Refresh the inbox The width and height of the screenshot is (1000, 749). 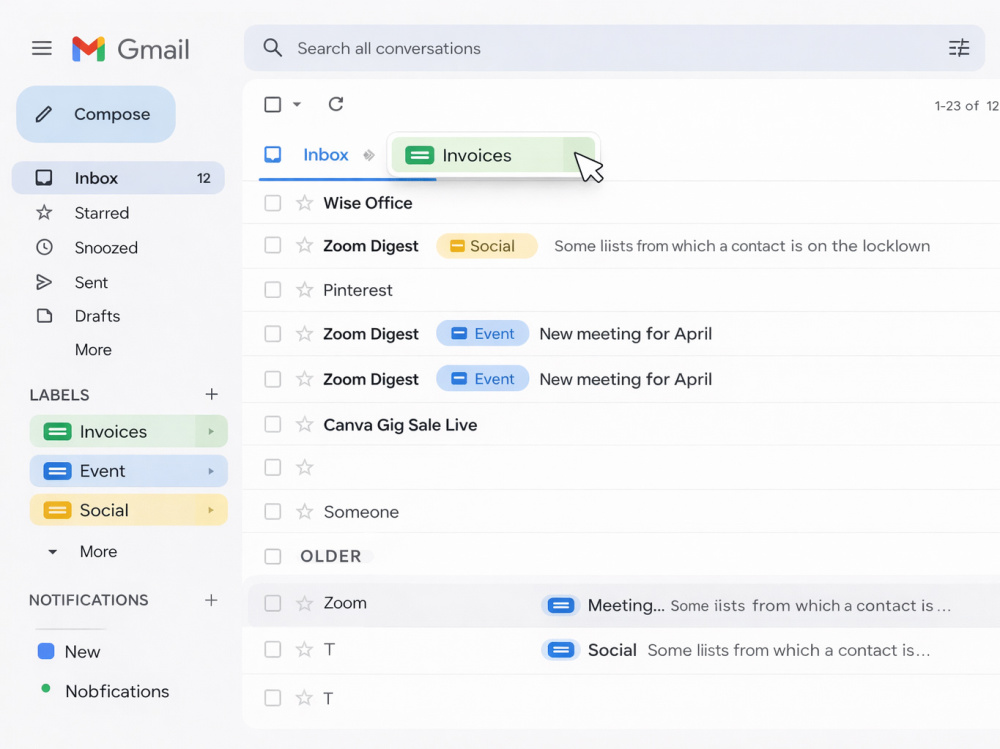[336, 104]
